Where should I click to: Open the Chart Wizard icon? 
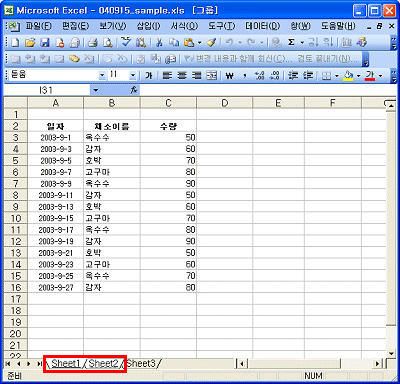347,42
